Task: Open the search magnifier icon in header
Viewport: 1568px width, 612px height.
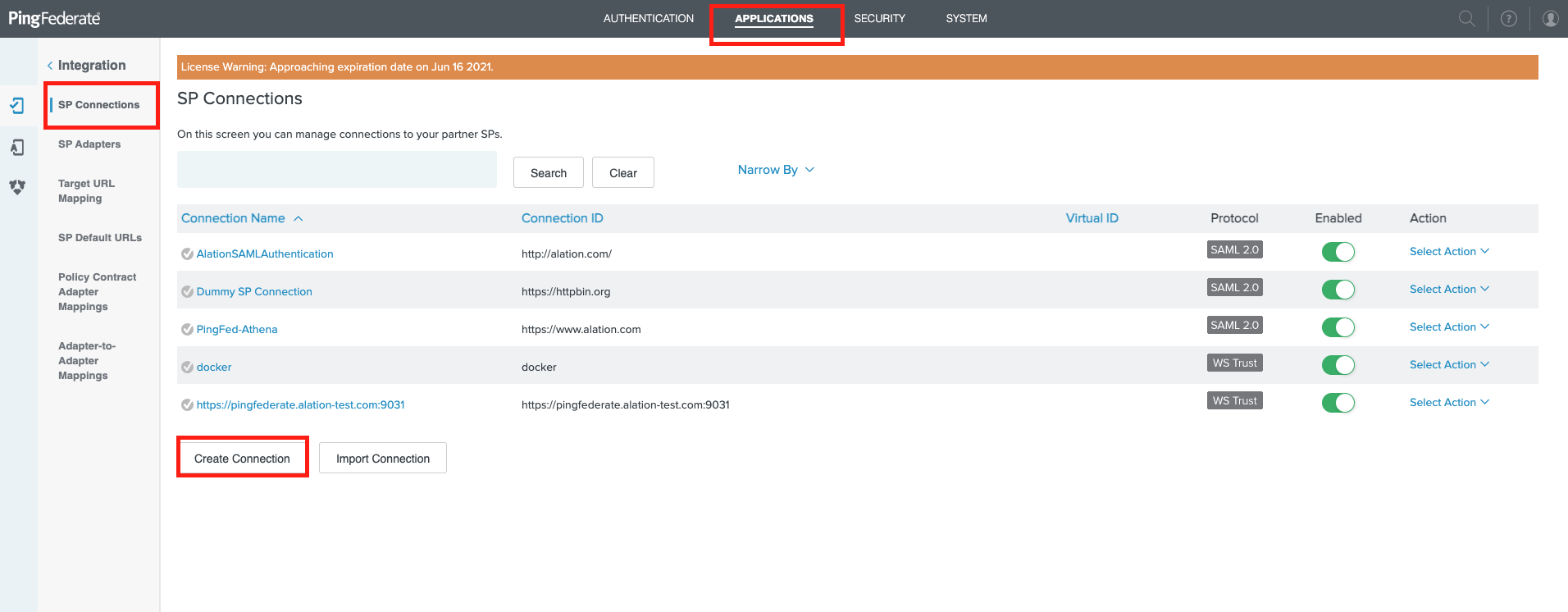Action: pos(1466,18)
